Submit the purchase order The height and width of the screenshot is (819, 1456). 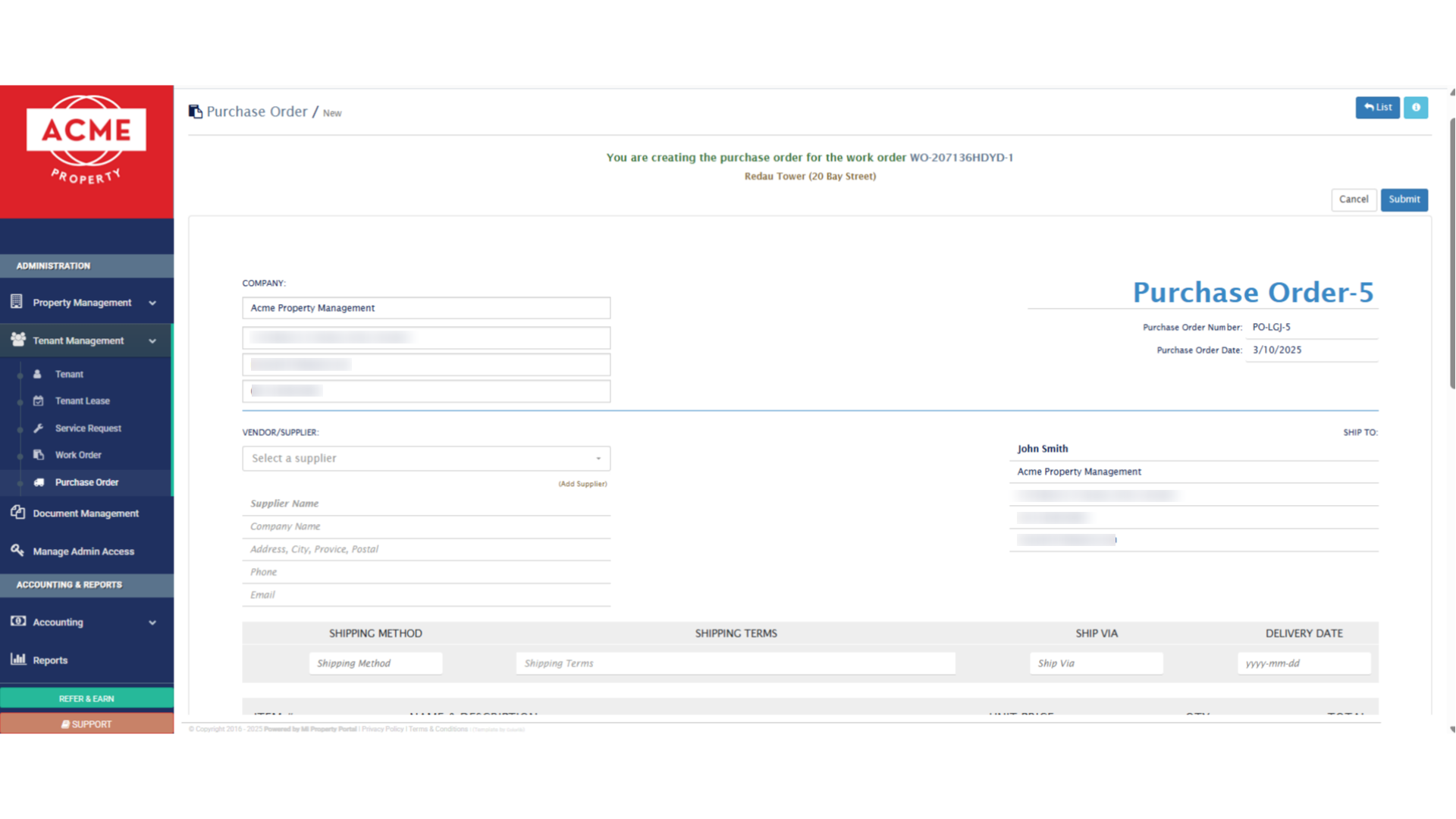point(1404,199)
